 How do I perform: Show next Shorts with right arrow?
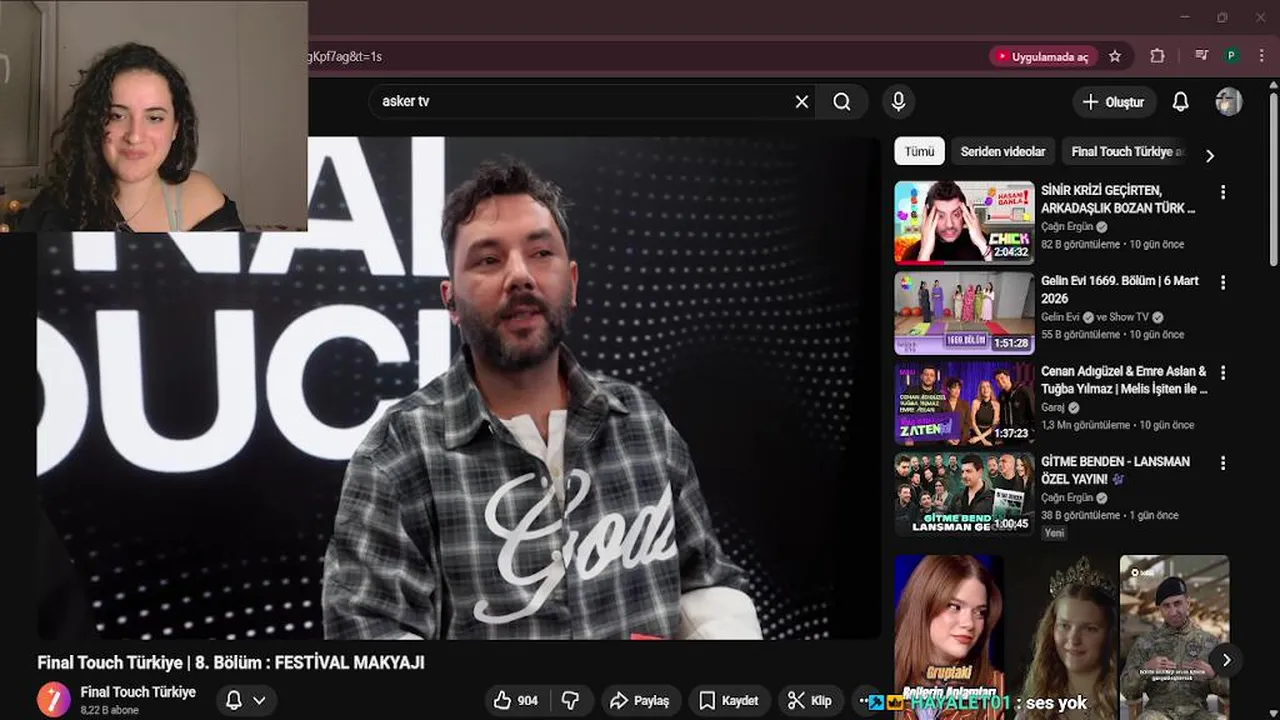[x=1225, y=660]
